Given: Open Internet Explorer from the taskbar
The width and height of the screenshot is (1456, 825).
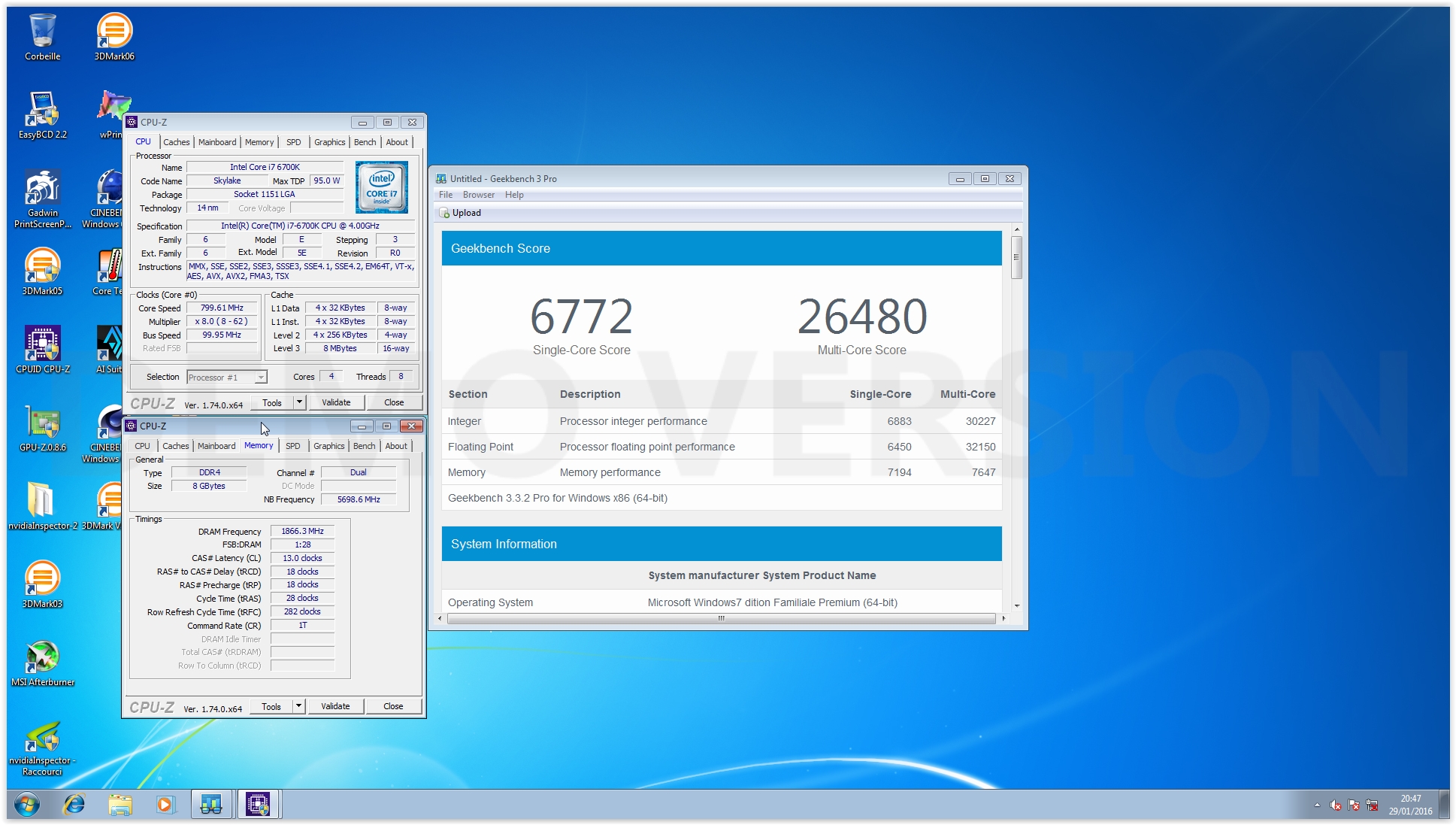Looking at the screenshot, I should [x=74, y=805].
